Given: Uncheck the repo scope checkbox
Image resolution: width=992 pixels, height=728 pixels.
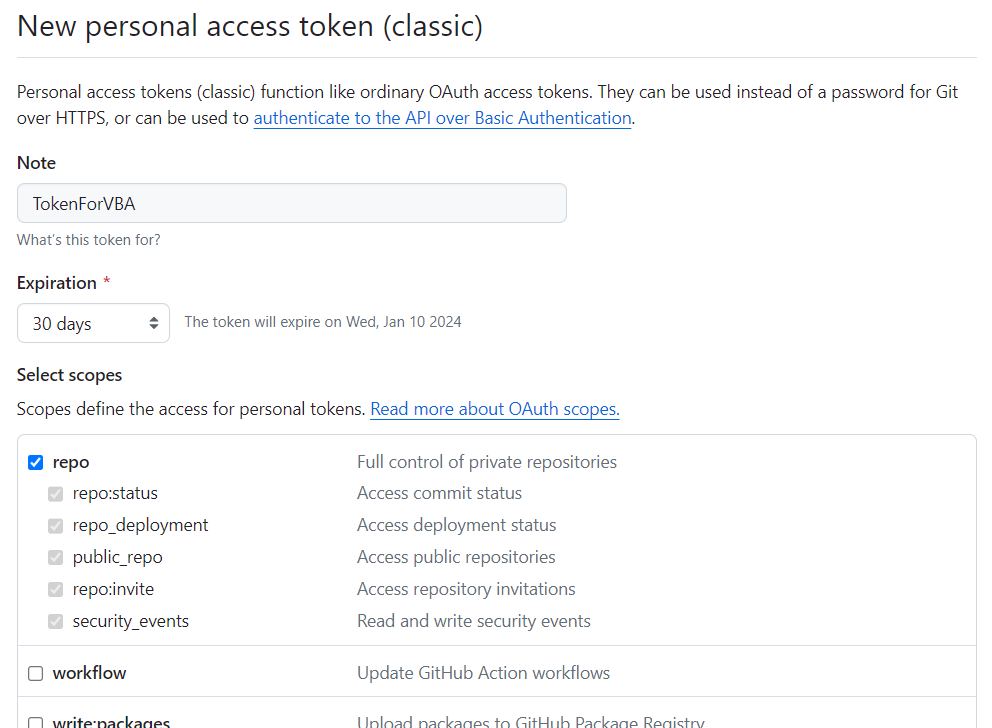Looking at the screenshot, I should pos(35,462).
